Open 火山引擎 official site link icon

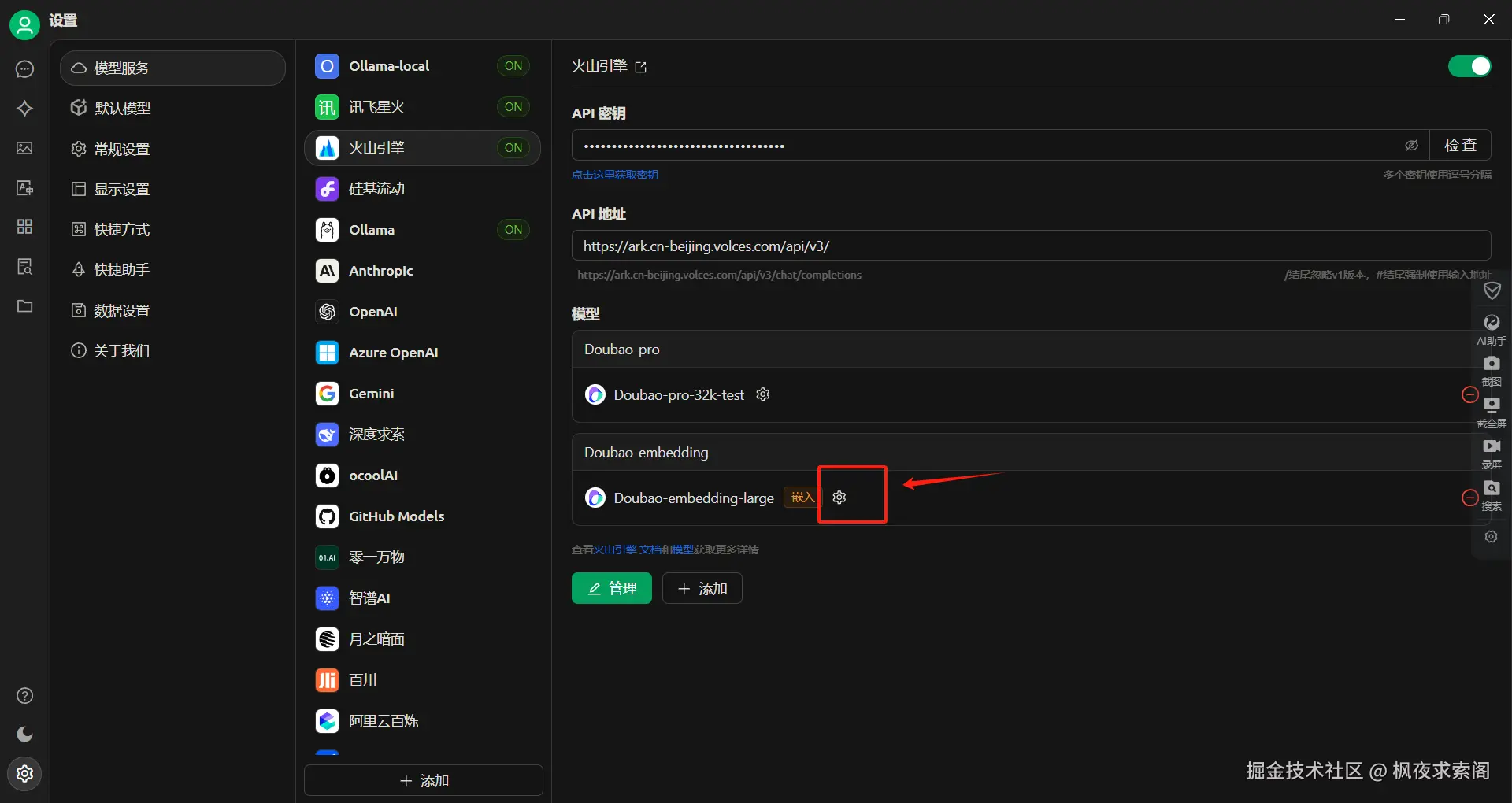click(641, 68)
